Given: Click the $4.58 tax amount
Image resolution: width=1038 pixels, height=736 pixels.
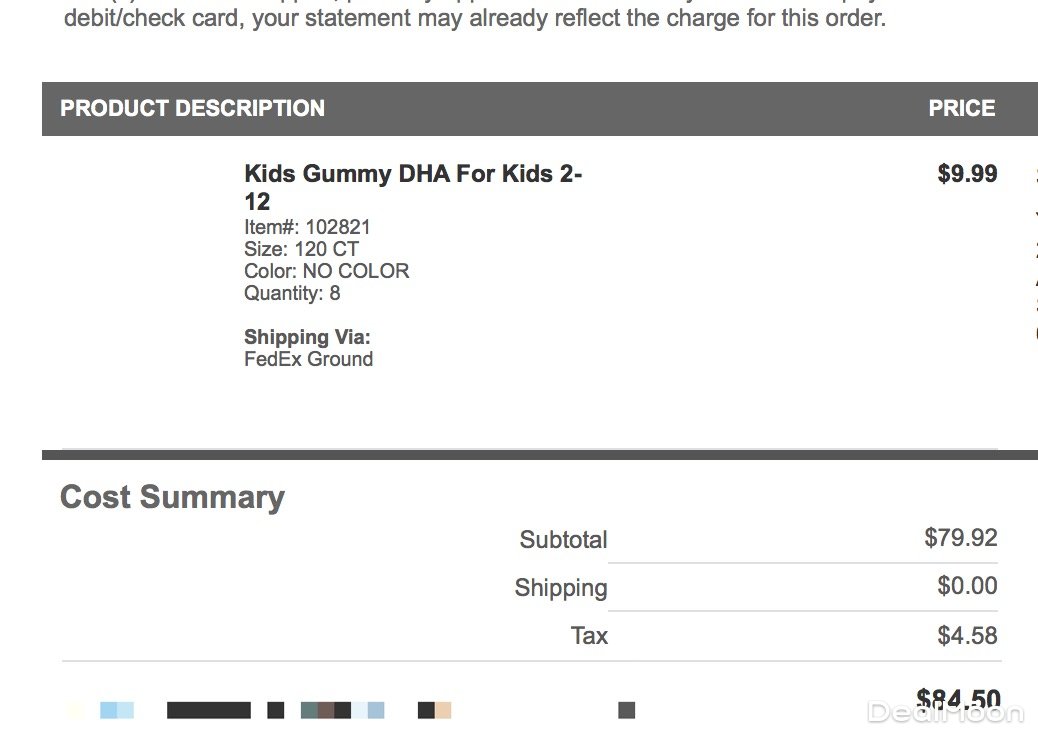Looking at the screenshot, I should click(967, 635).
